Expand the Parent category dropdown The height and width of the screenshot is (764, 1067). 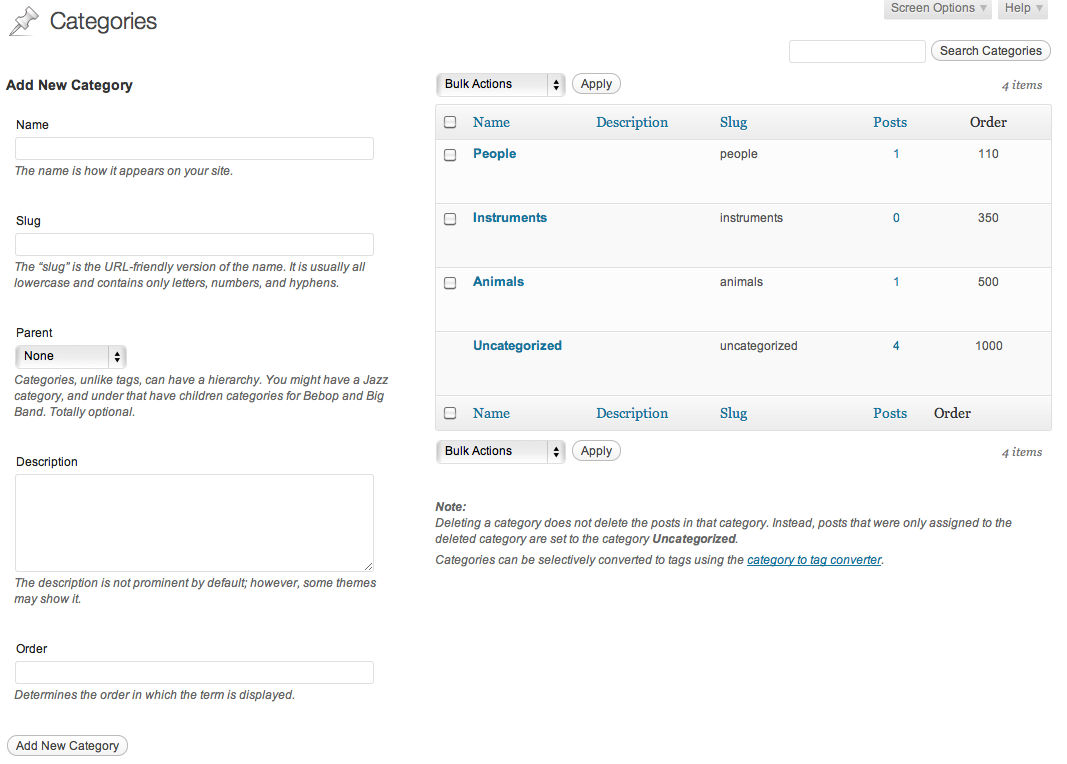(71, 356)
